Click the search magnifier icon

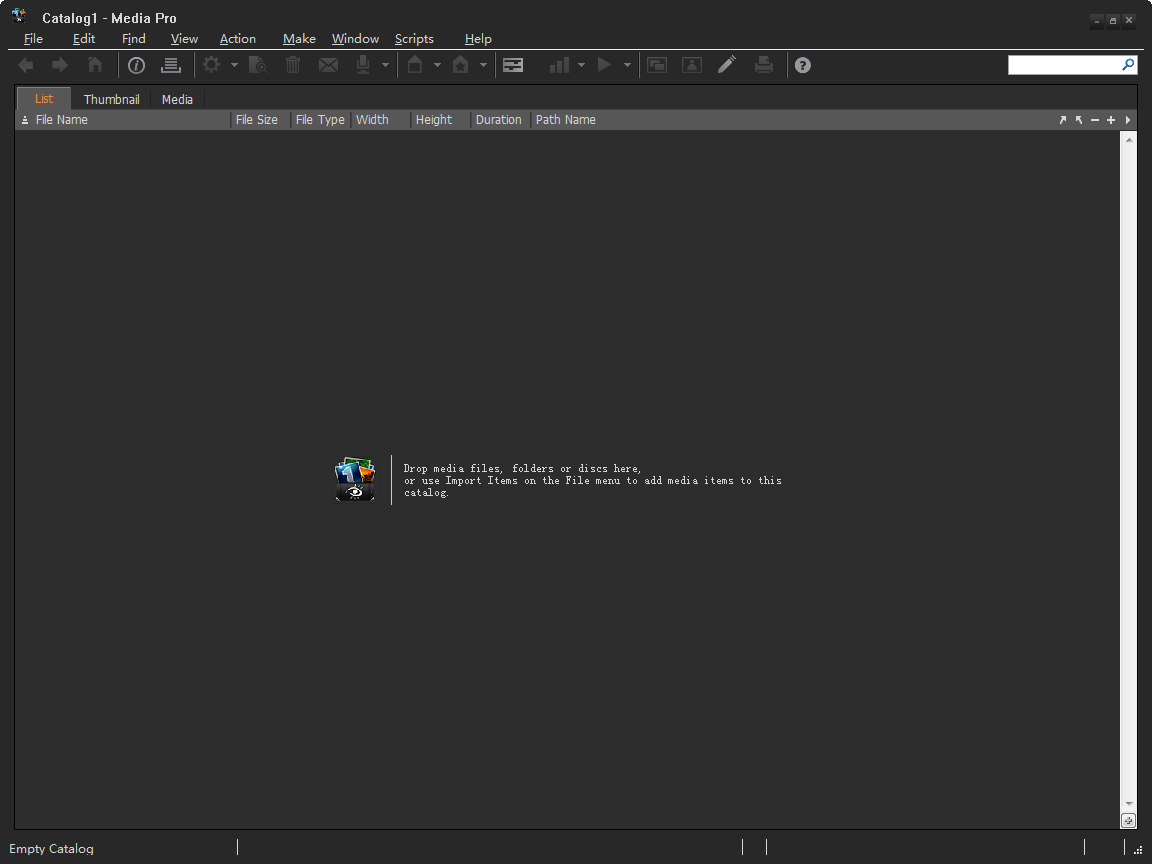[x=1128, y=65]
